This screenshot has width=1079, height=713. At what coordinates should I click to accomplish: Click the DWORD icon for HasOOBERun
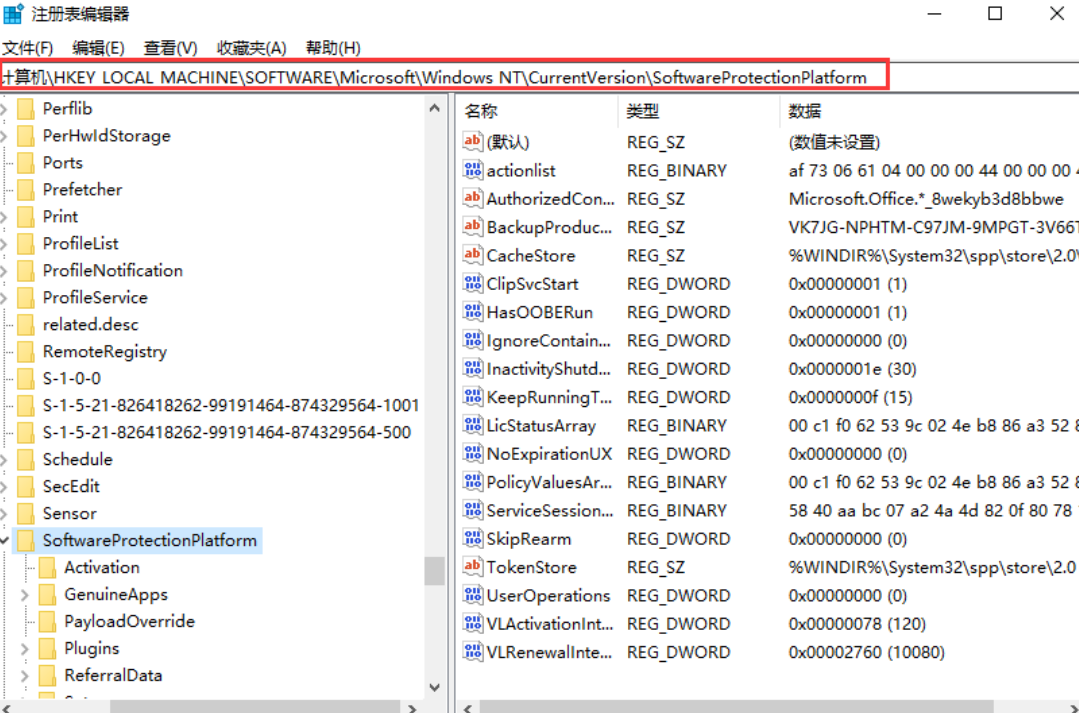click(x=473, y=312)
